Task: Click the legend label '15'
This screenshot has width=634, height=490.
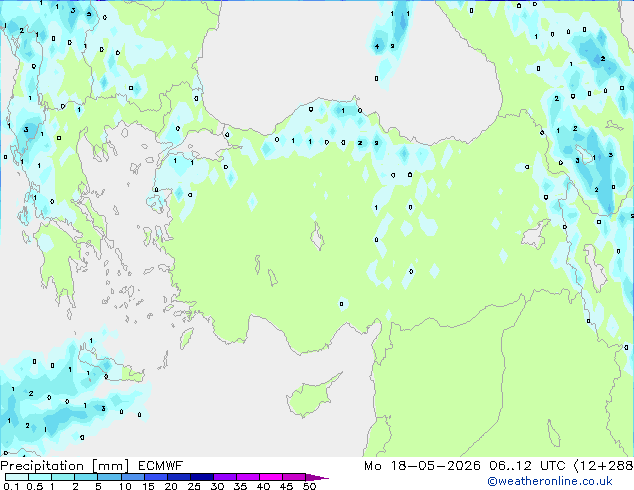Action: (x=148, y=486)
